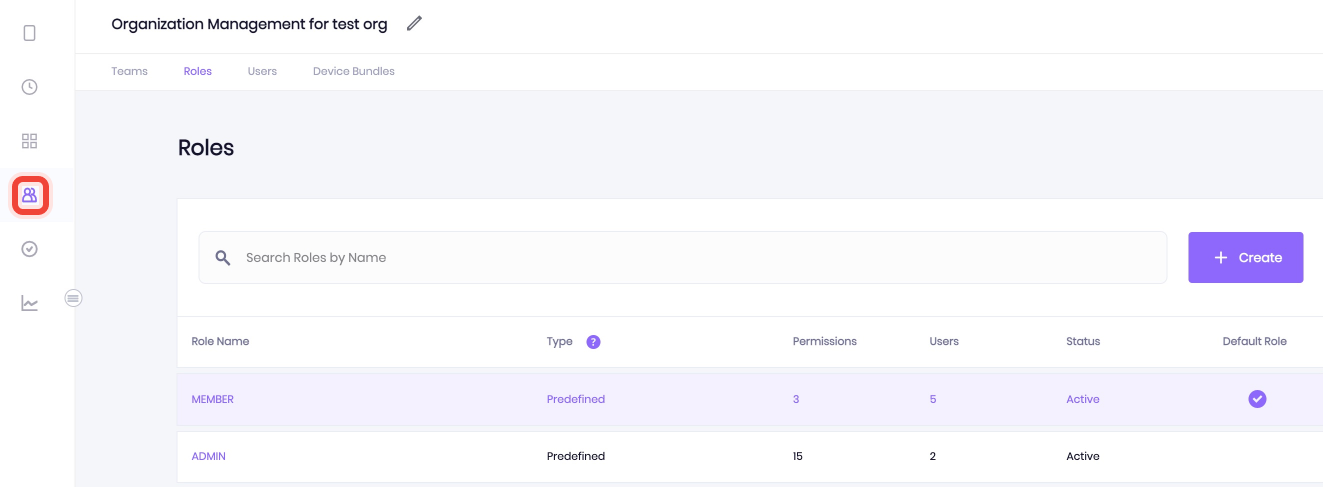Click the Default Role column header
This screenshot has height=487, width=1323.
1255,341
